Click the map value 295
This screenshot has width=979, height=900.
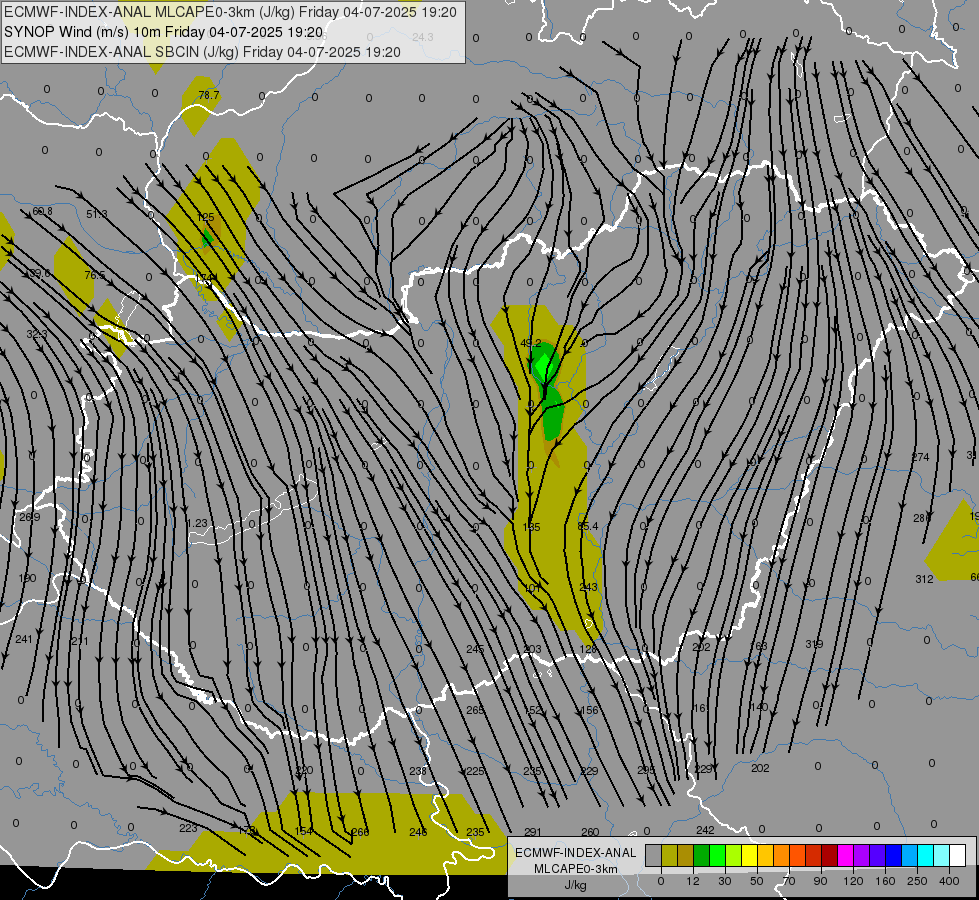tap(646, 771)
